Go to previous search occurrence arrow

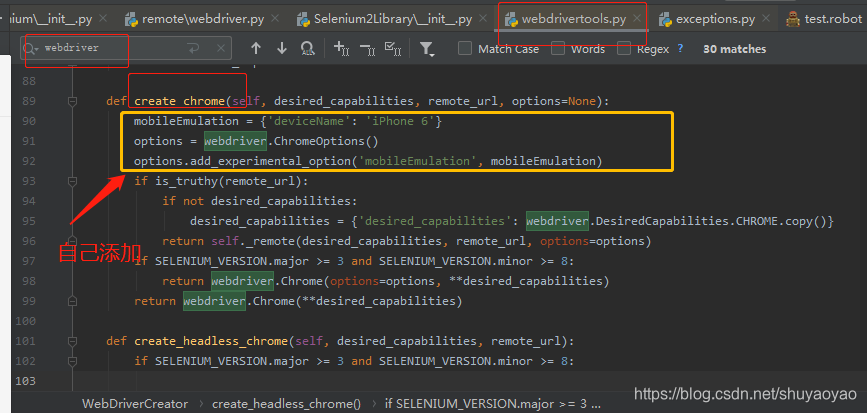click(x=255, y=49)
